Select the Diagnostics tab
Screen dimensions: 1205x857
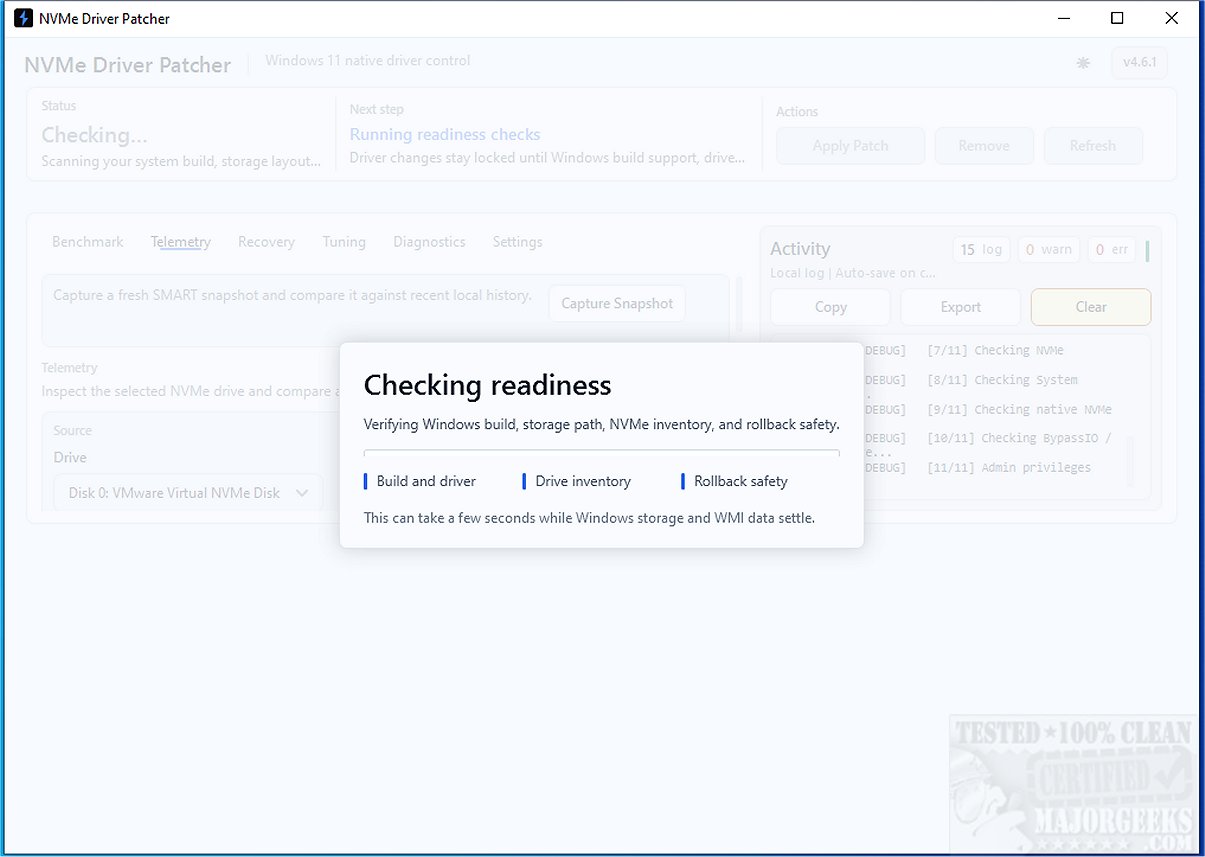click(x=429, y=242)
